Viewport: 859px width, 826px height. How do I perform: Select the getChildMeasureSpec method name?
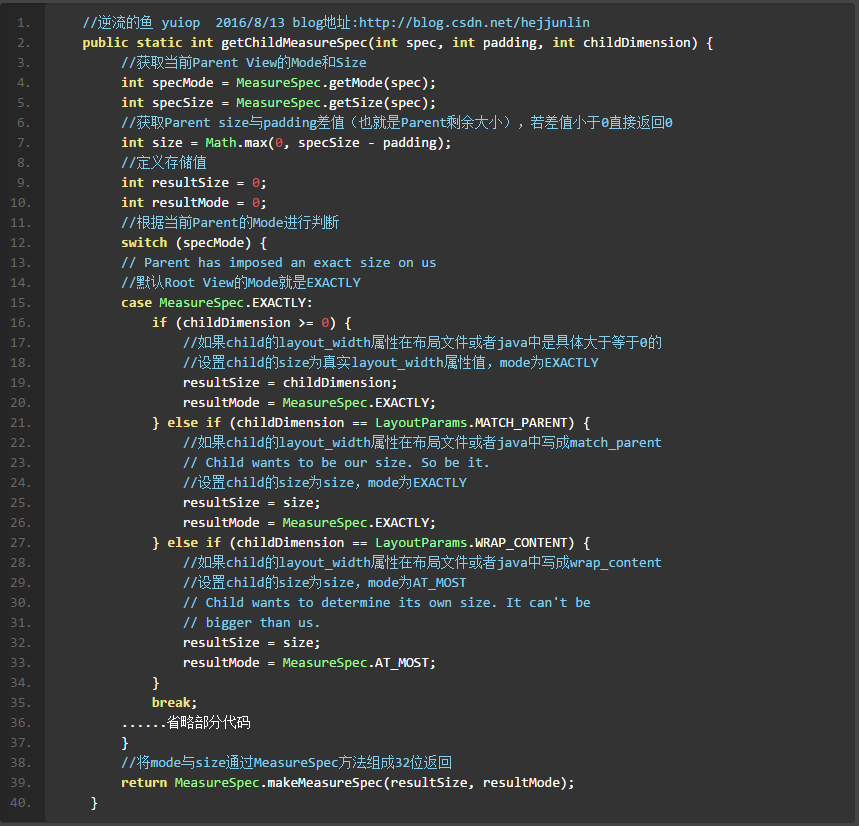click(295, 43)
